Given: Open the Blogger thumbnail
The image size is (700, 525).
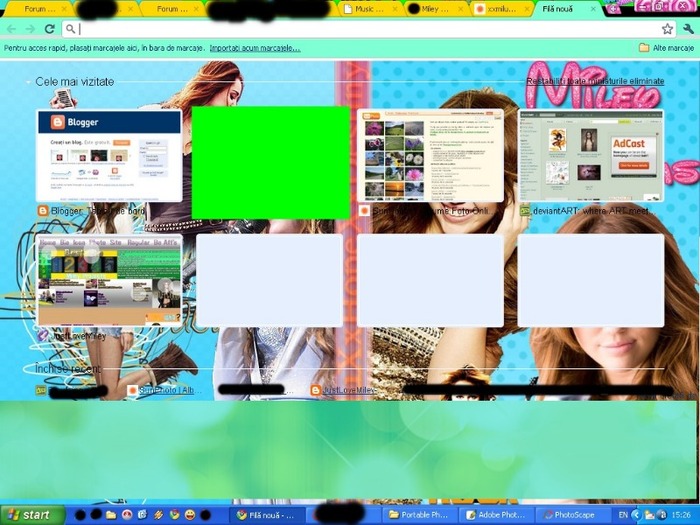Looking at the screenshot, I should point(109,156).
